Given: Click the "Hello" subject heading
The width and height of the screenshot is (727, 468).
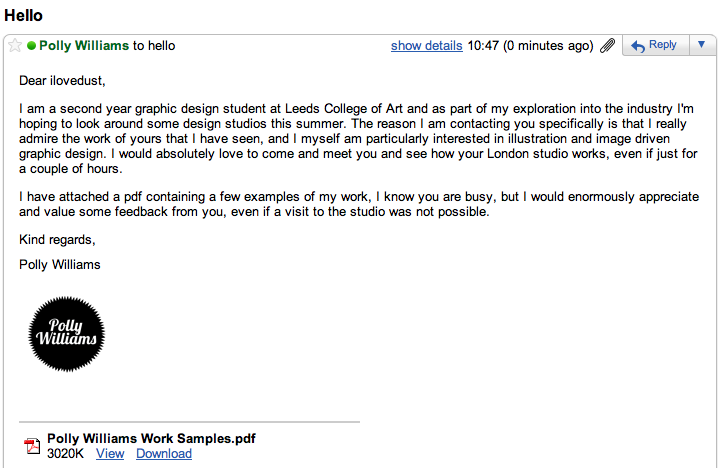Looking at the screenshot, I should tap(23, 16).
